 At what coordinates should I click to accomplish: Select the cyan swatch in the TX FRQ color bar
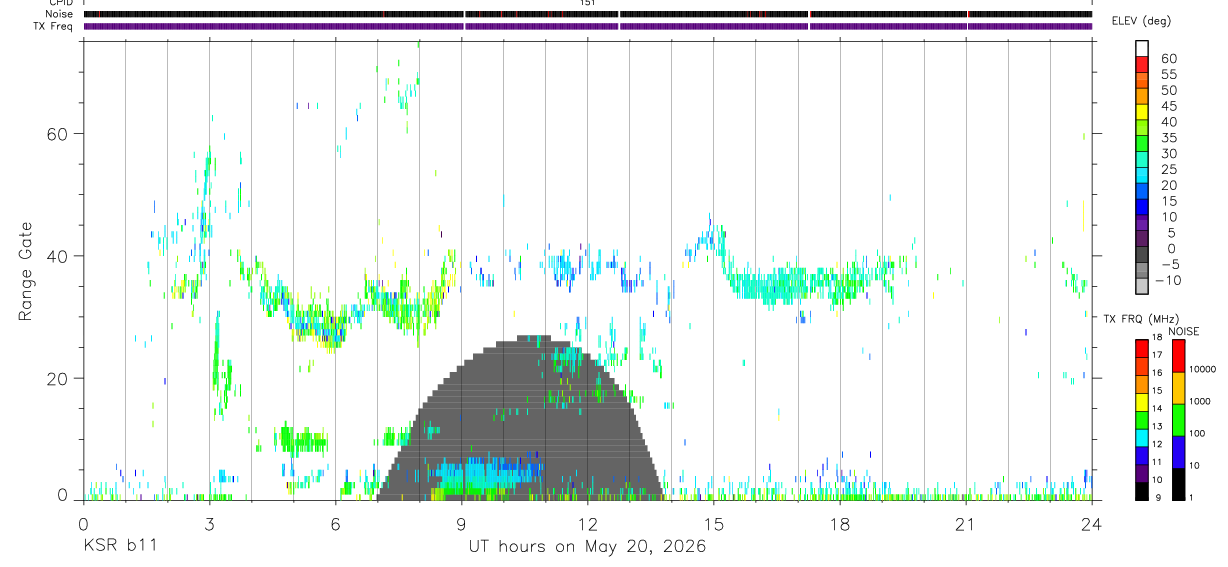[x=1142, y=438]
